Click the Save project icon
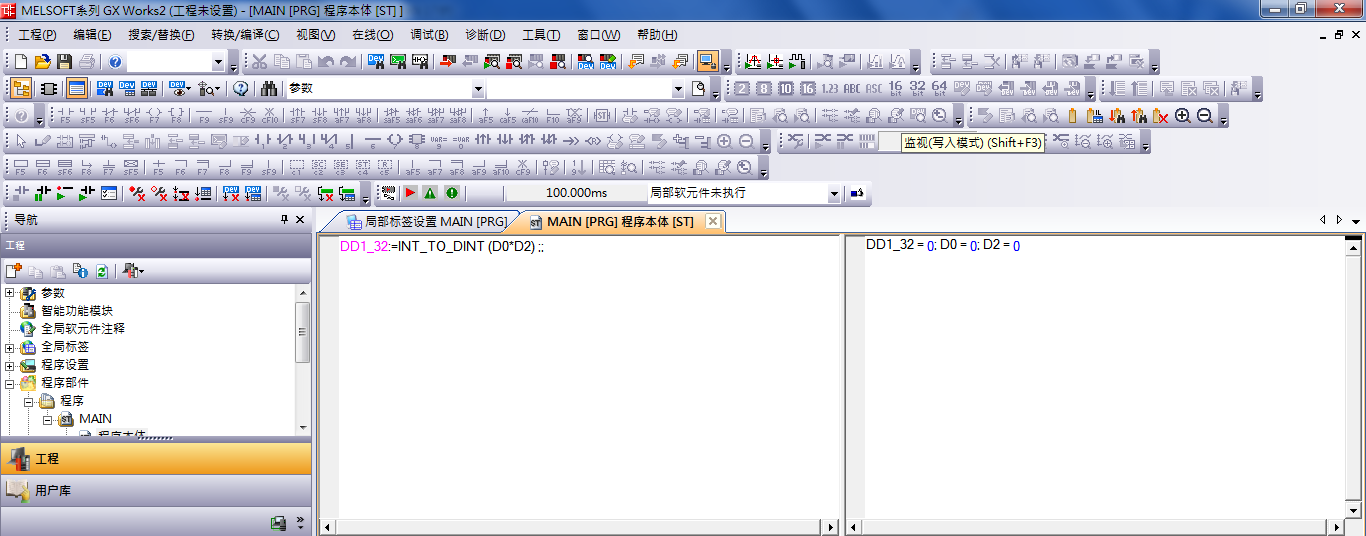 coord(64,62)
